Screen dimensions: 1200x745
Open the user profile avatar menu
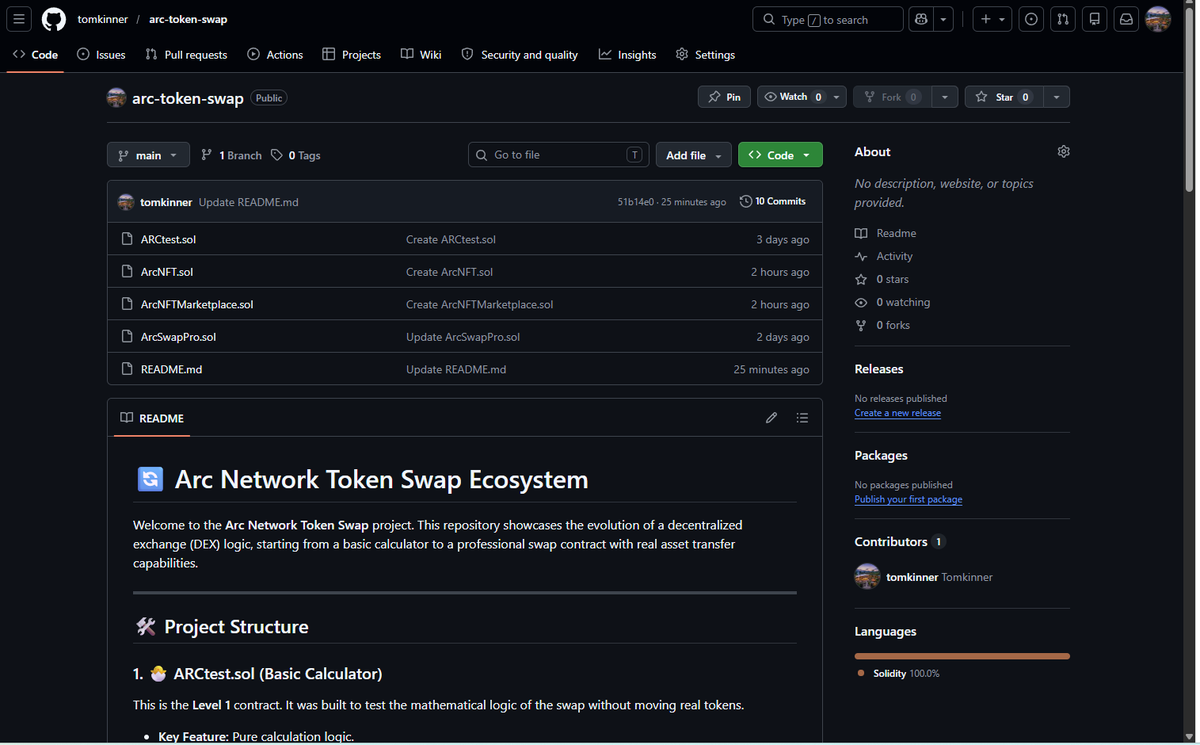coord(1158,19)
